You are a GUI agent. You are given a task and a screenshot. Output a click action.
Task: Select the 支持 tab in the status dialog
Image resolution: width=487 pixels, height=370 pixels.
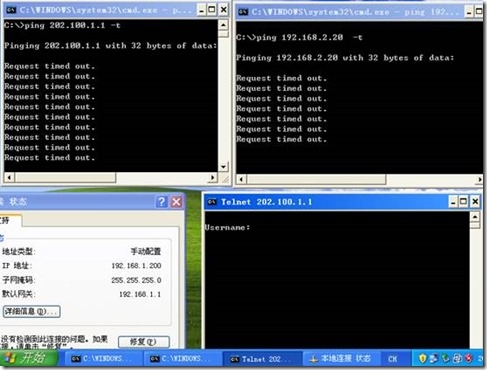(x=10, y=220)
